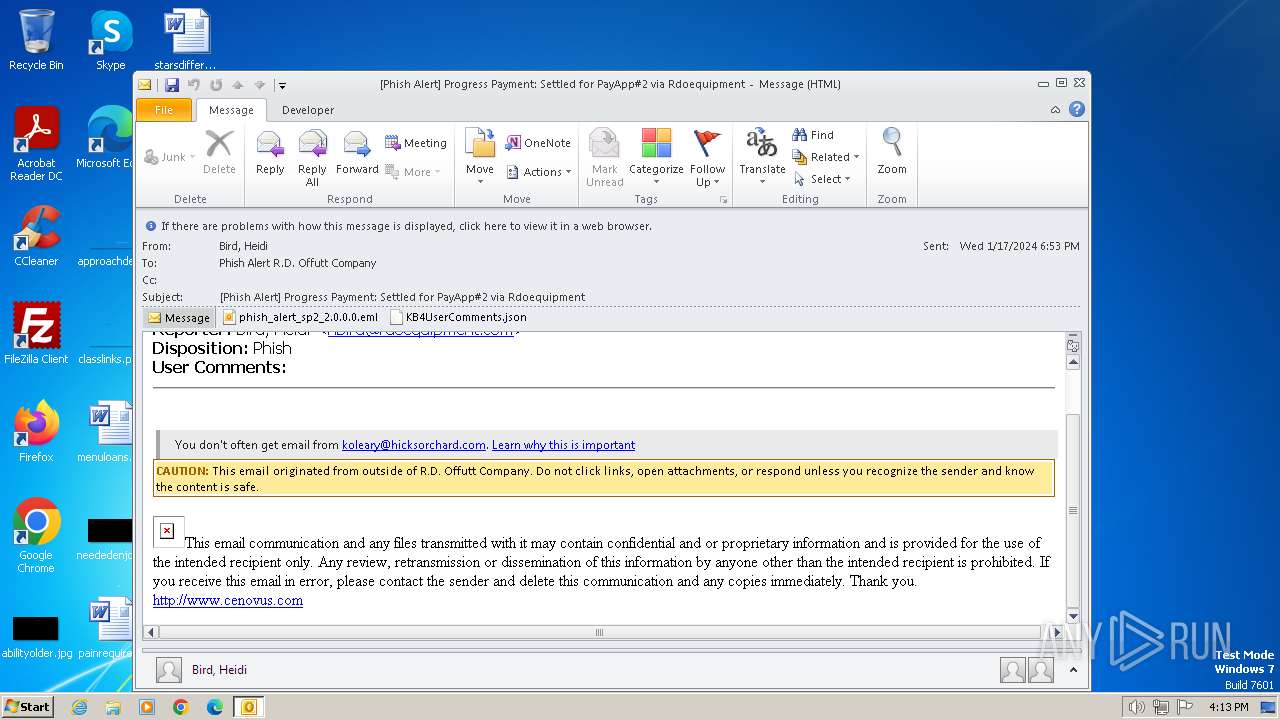The height and width of the screenshot is (720, 1280).
Task: Click Find in Editing group
Action: click(x=813, y=135)
